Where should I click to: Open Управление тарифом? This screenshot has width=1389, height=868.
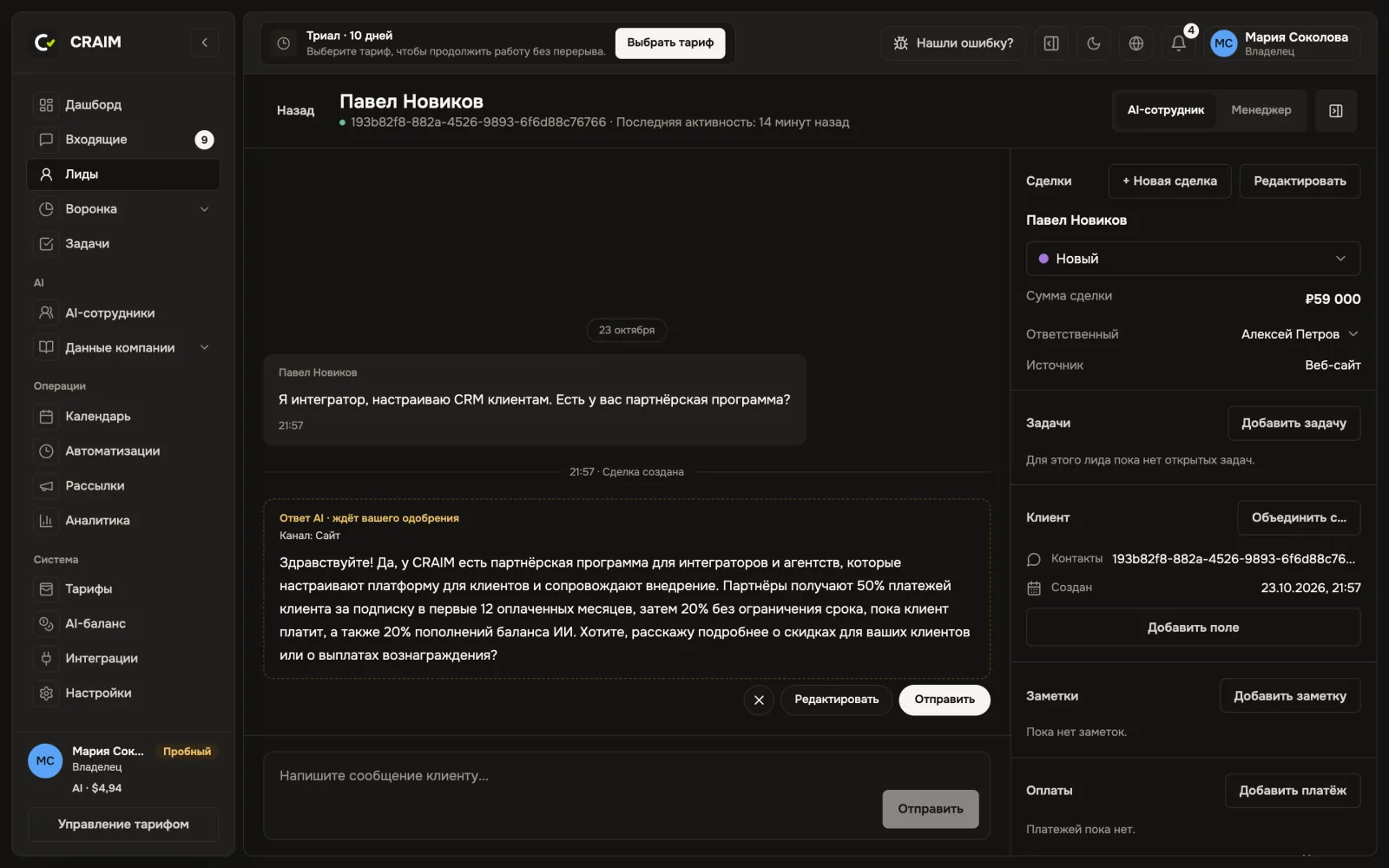(123, 825)
